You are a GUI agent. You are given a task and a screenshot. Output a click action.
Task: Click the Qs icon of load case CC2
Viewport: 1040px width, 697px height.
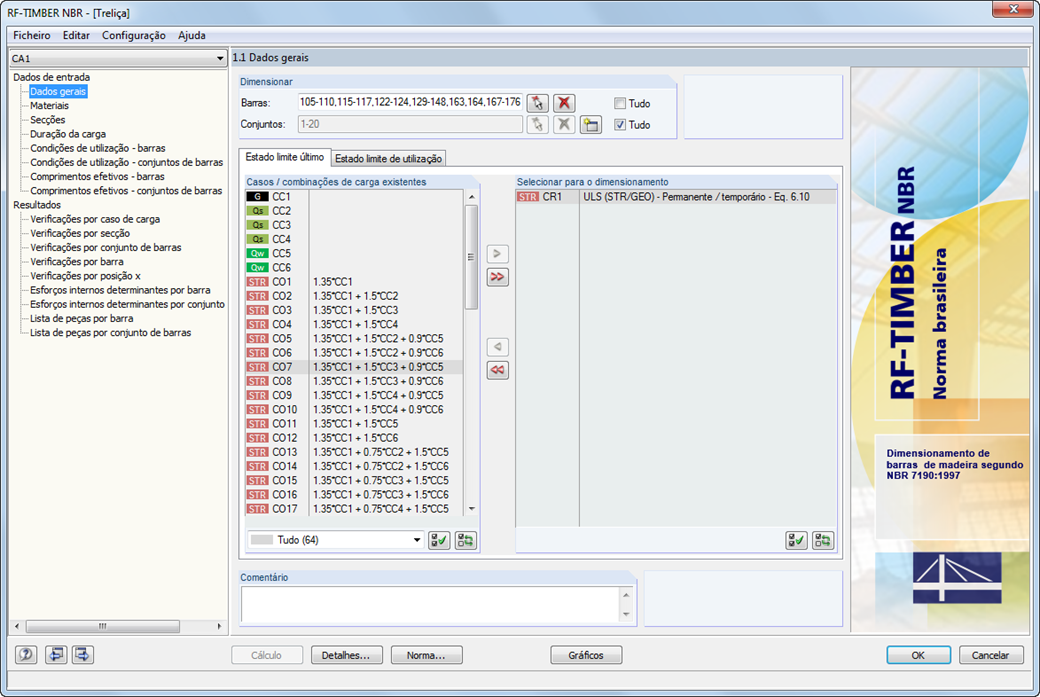257,211
